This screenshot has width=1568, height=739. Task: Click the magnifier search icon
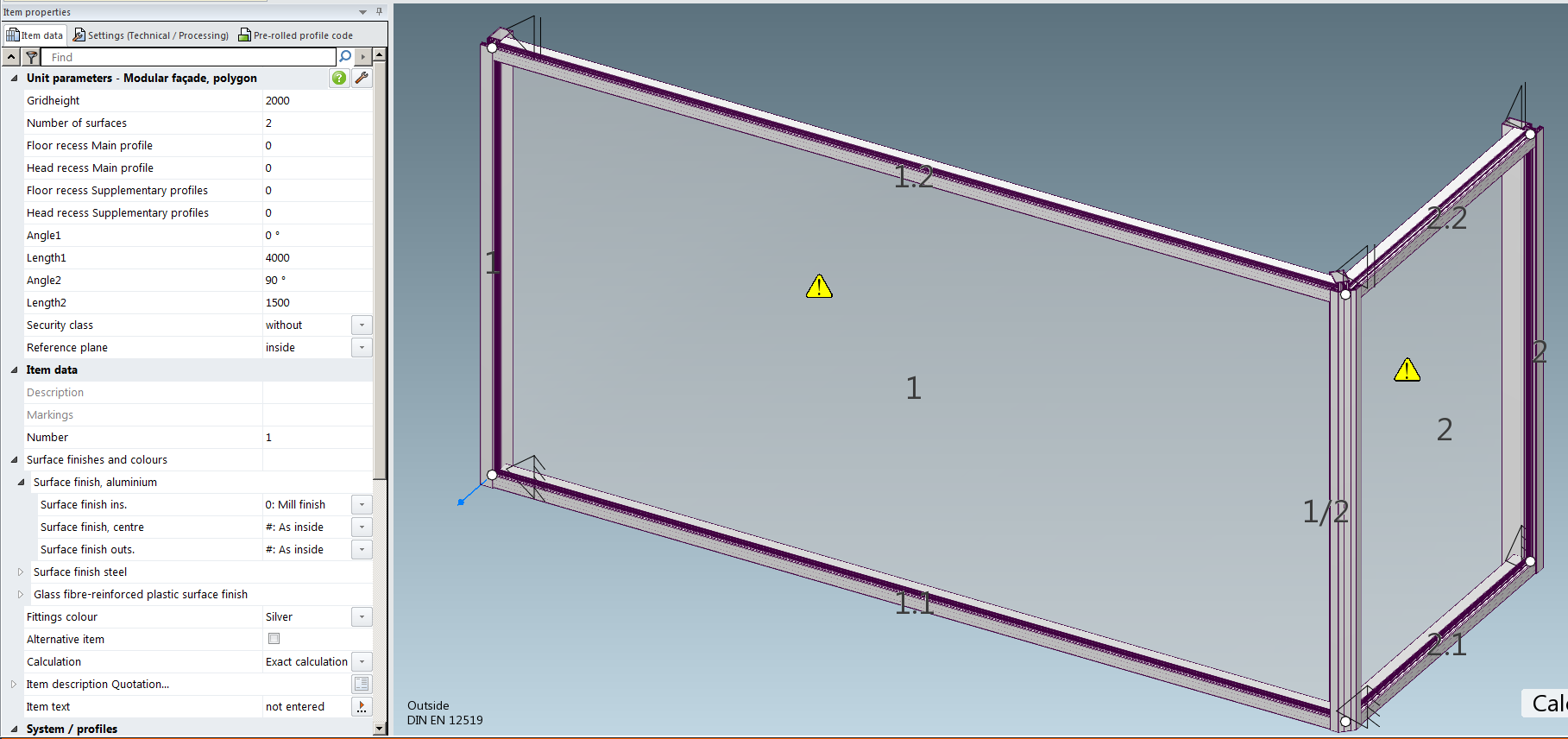click(345, 57)
